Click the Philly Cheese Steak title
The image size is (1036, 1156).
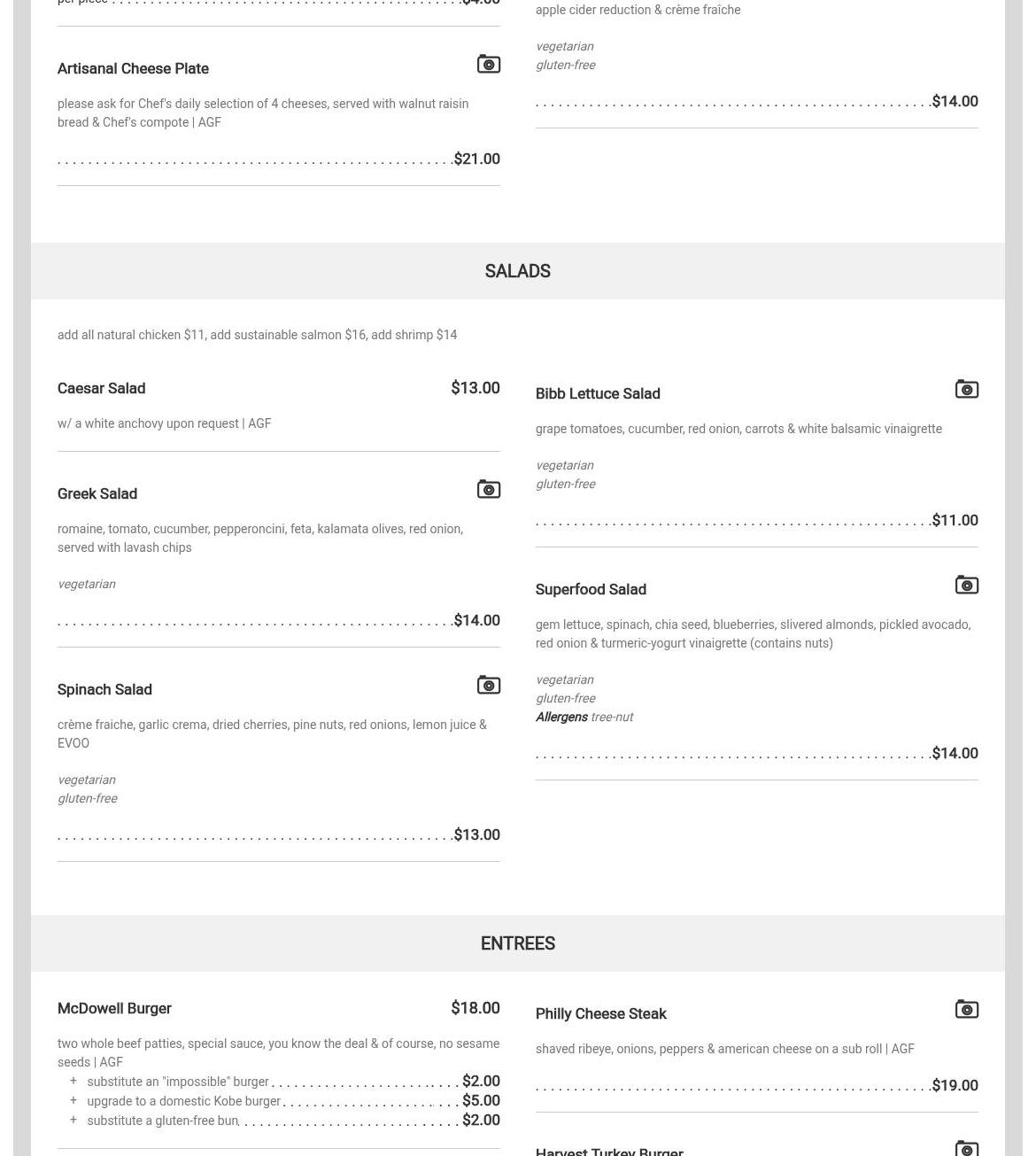click(600, 1014)
